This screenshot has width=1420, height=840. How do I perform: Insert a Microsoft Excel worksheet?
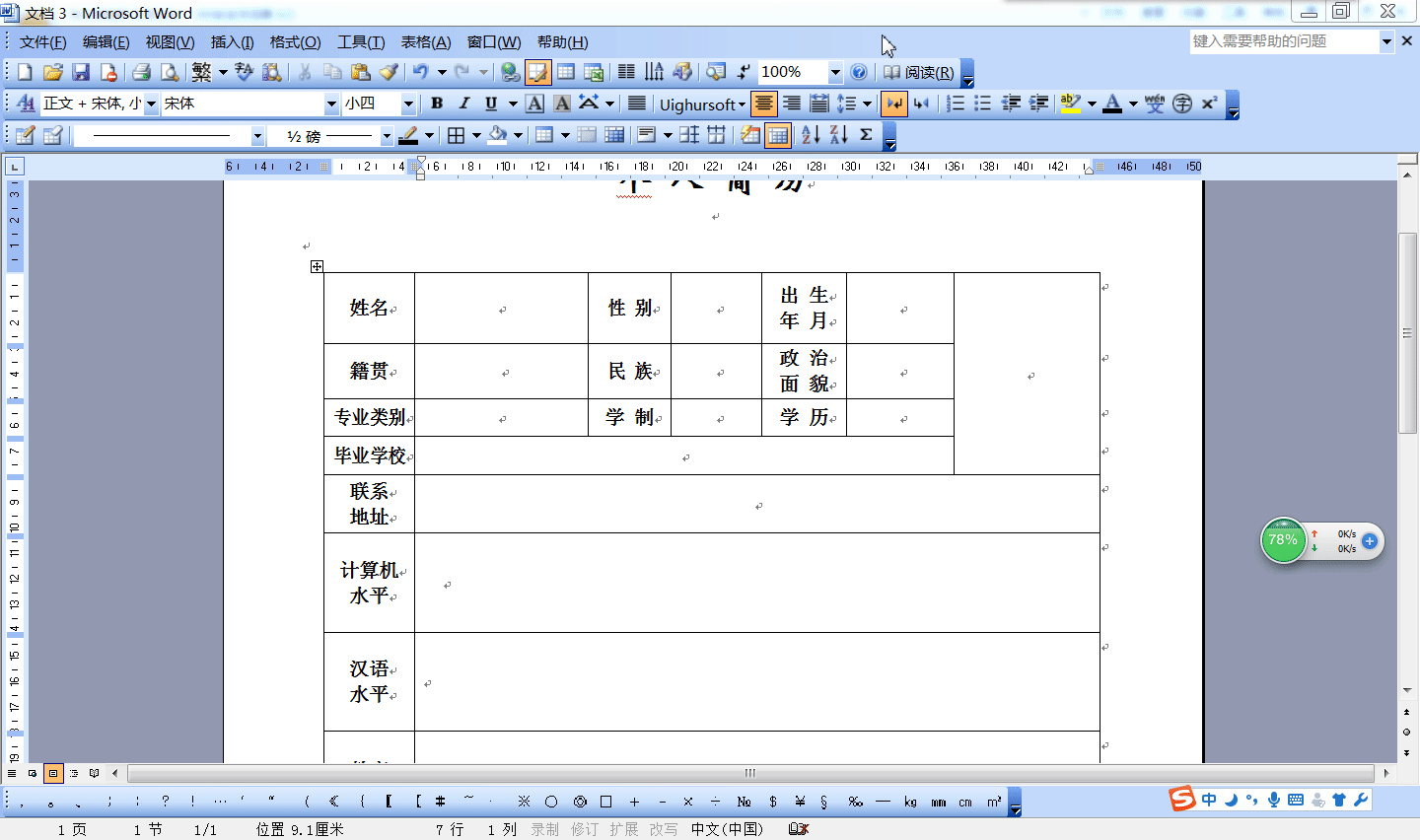pyautogui.click(x=593, y=72)
